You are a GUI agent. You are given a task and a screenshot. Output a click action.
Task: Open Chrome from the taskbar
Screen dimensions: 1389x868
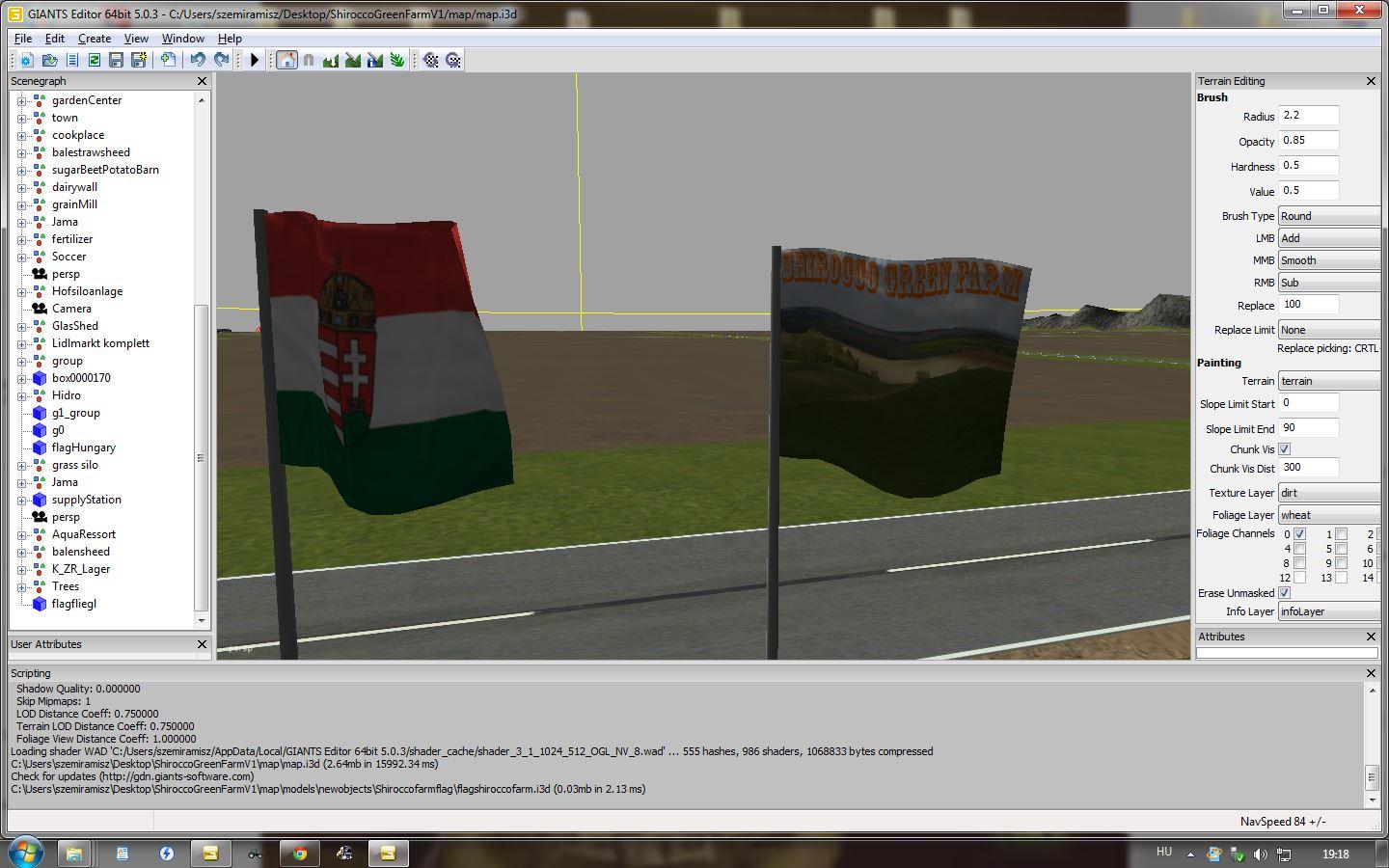300,854
